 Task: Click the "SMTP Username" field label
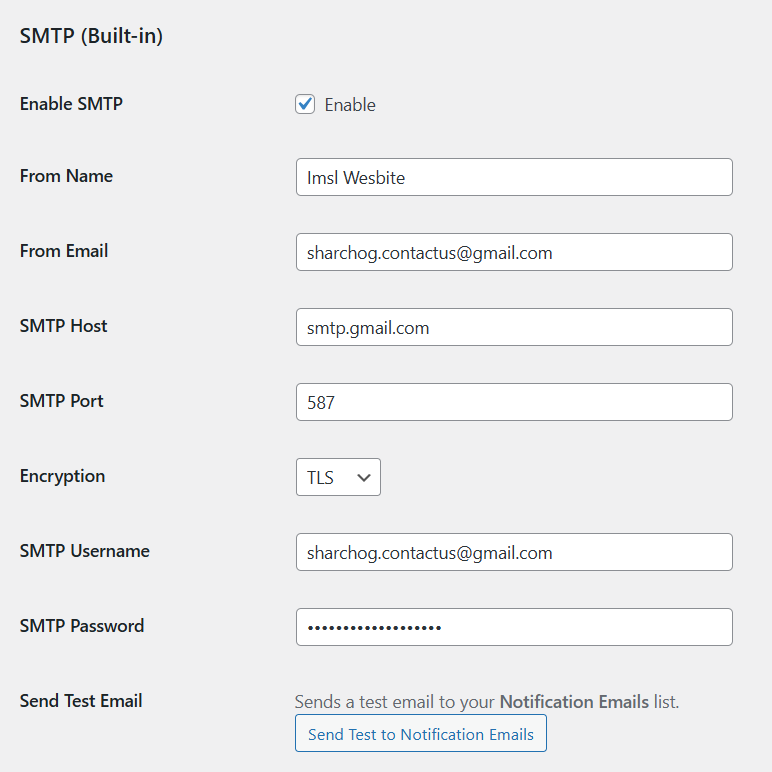pyautogui.click(x=85, y=551)
